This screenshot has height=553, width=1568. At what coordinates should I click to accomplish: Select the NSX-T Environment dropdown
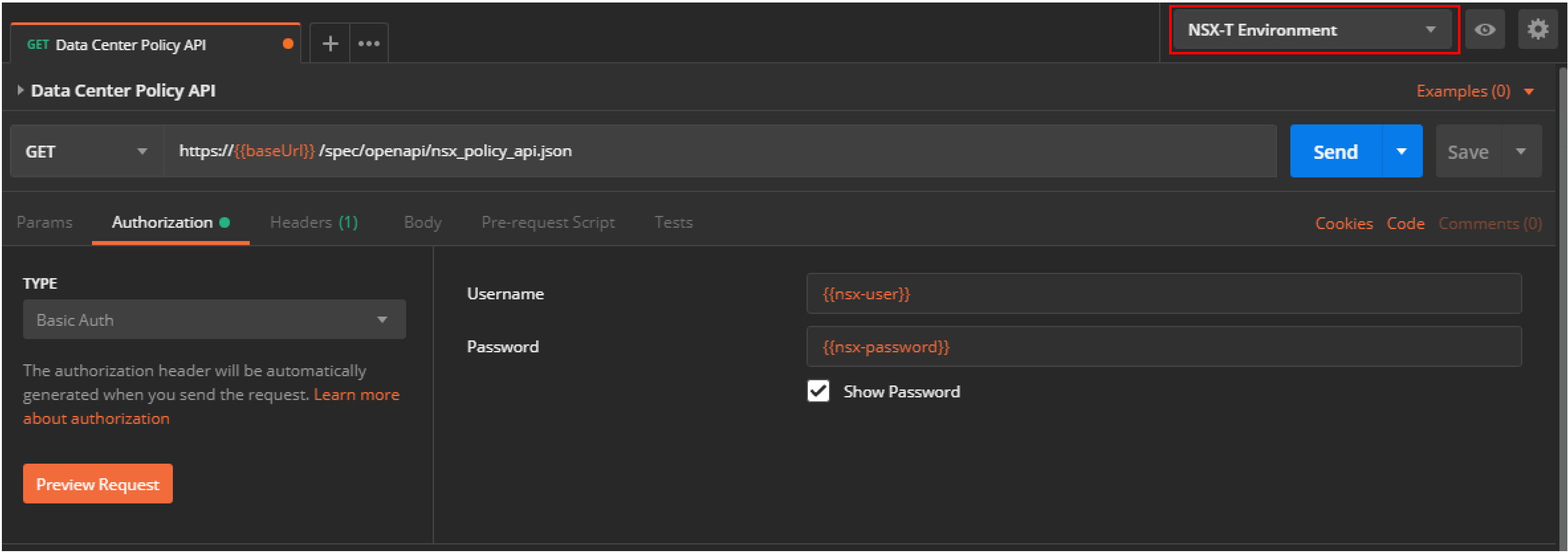tap(1312, 29)
